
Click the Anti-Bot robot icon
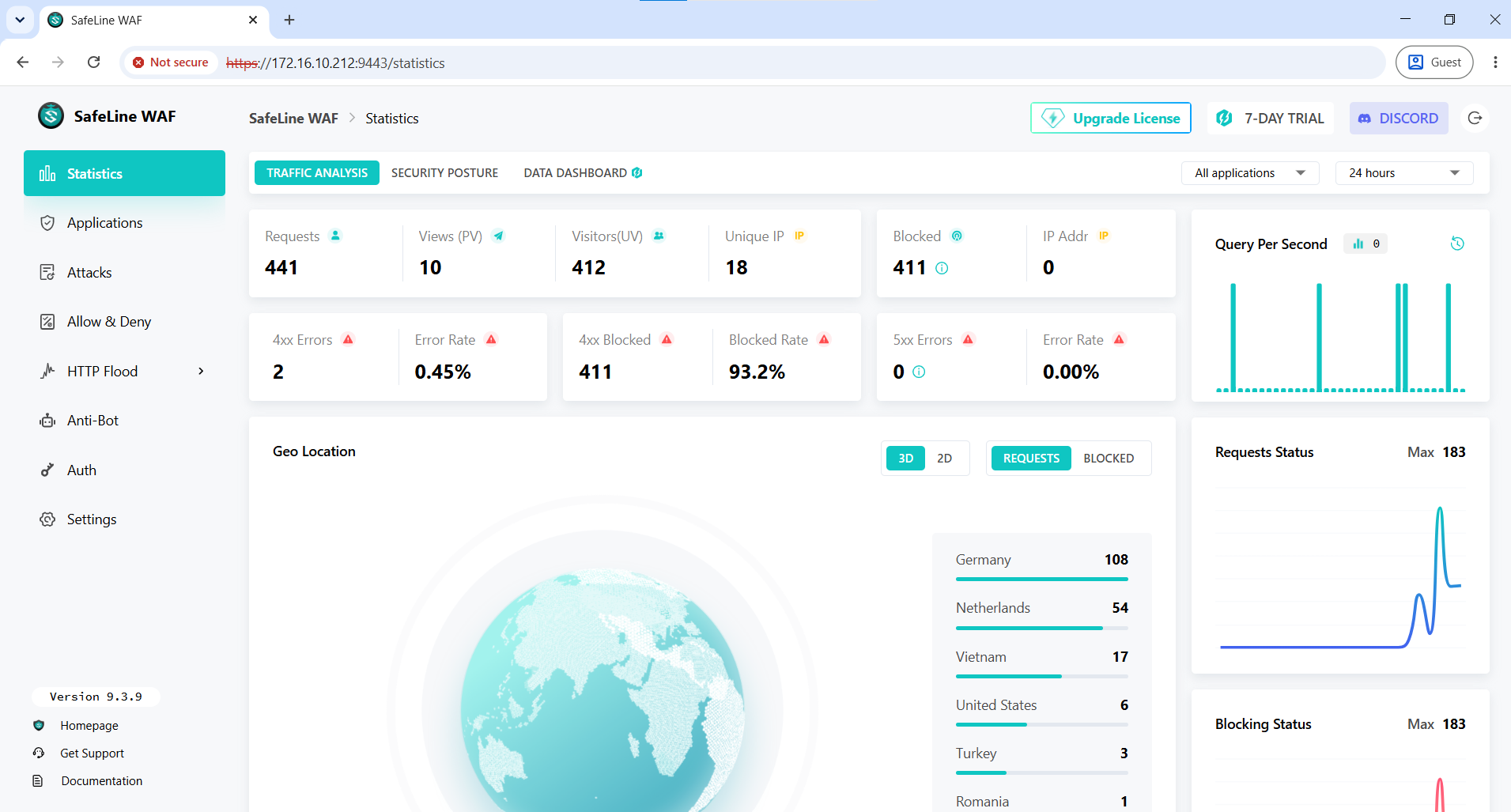pos(47,421)
